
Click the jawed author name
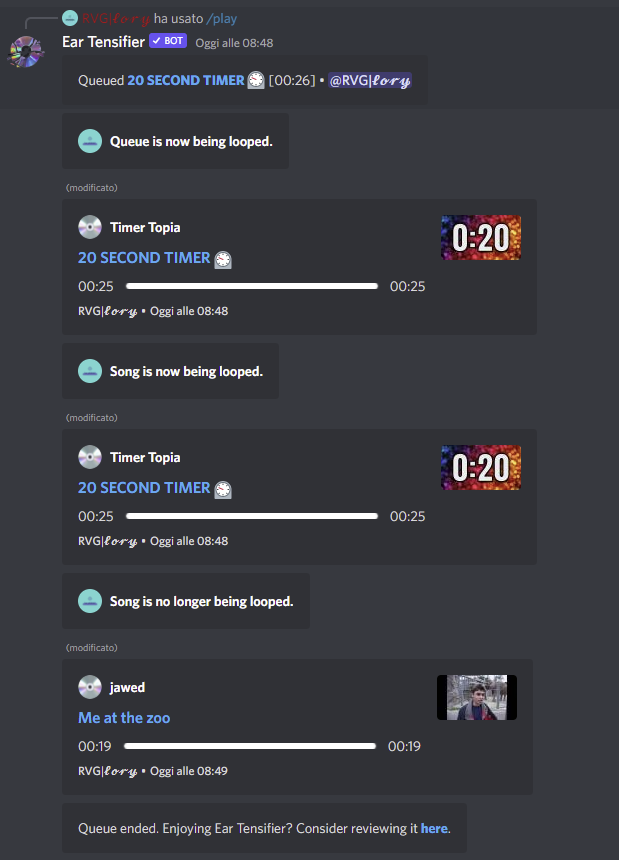pyautogui.click(x=127, y=687)
